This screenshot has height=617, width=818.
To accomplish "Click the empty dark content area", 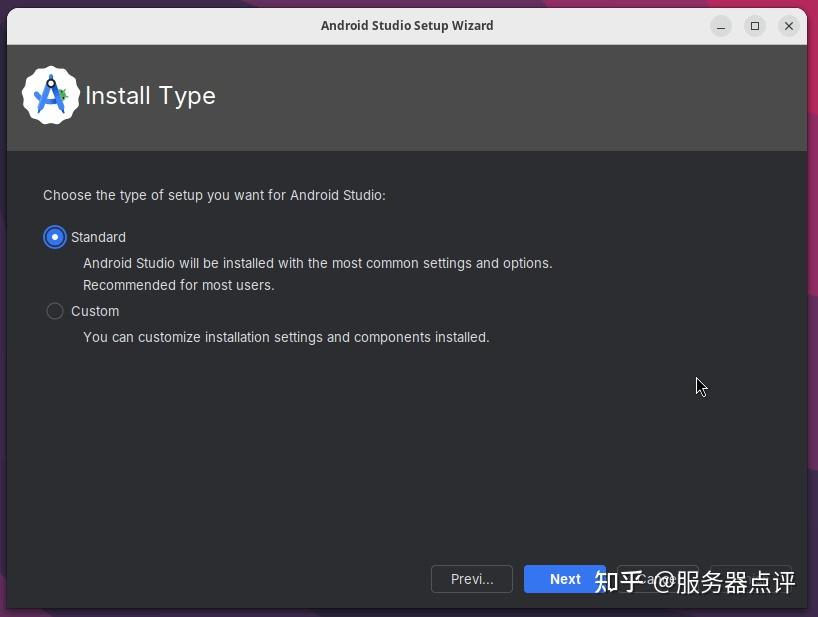I will (400, 450).
